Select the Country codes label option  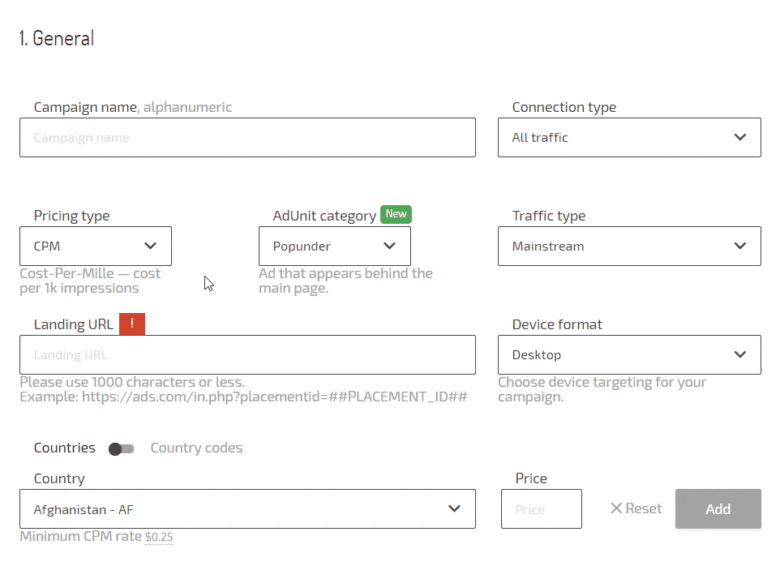(196, 448)
